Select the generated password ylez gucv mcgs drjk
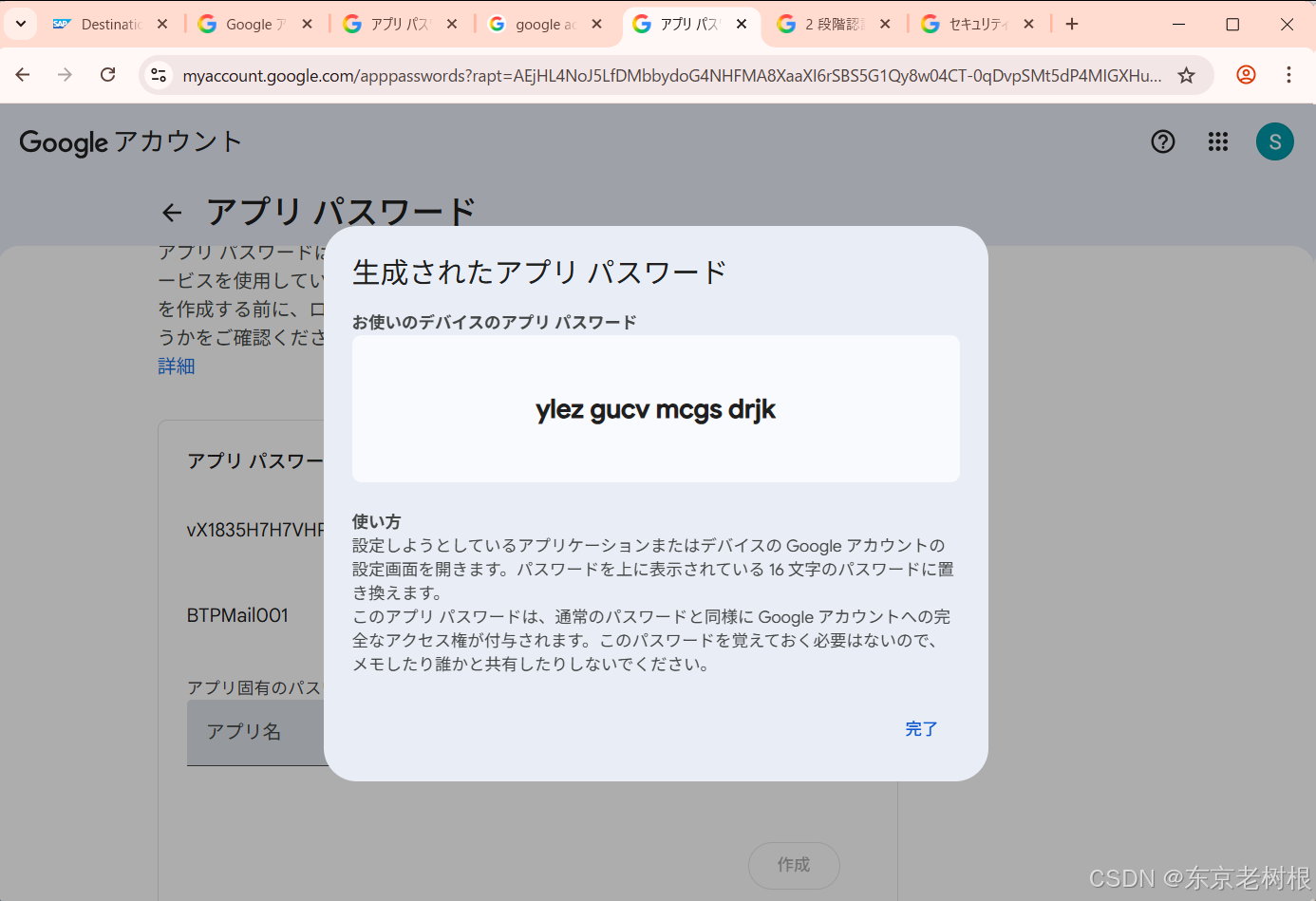The image size is (1316, 901). pos(655,409)
